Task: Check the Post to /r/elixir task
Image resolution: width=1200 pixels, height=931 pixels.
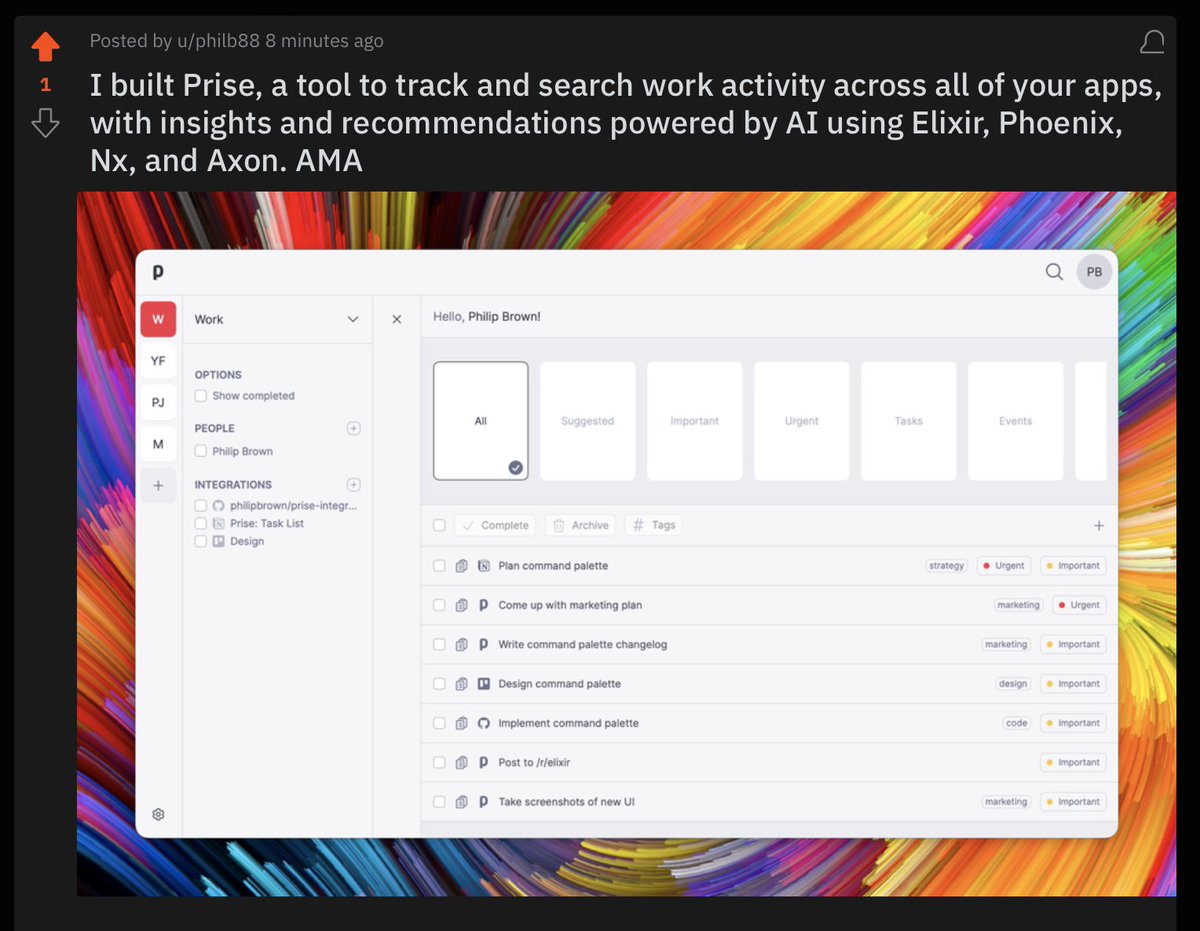Action: tap(439, 762)
